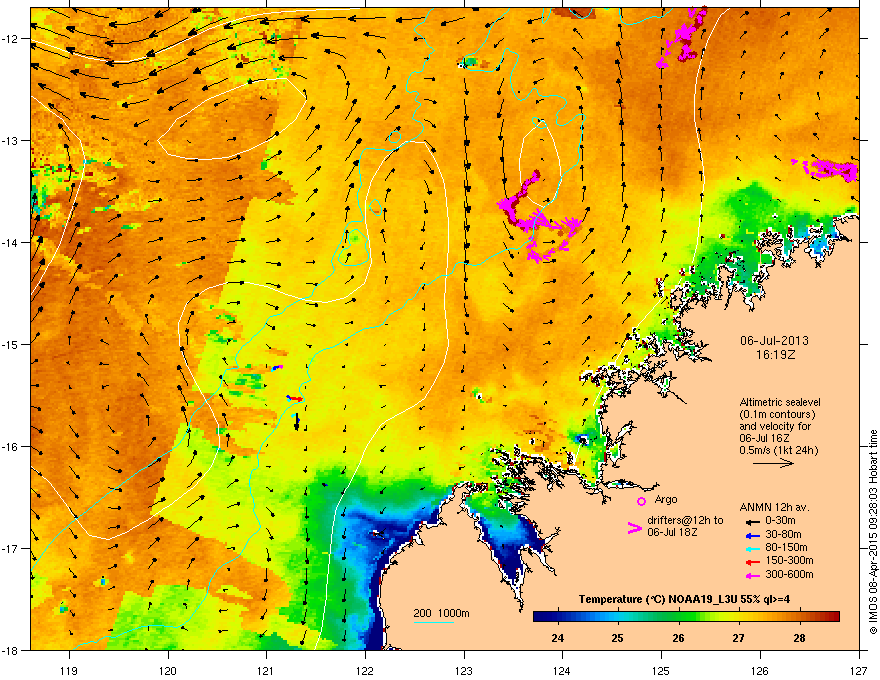Click the colorbar tick label '25'
The width and height of the screenshot is (880, 680).
617,638
